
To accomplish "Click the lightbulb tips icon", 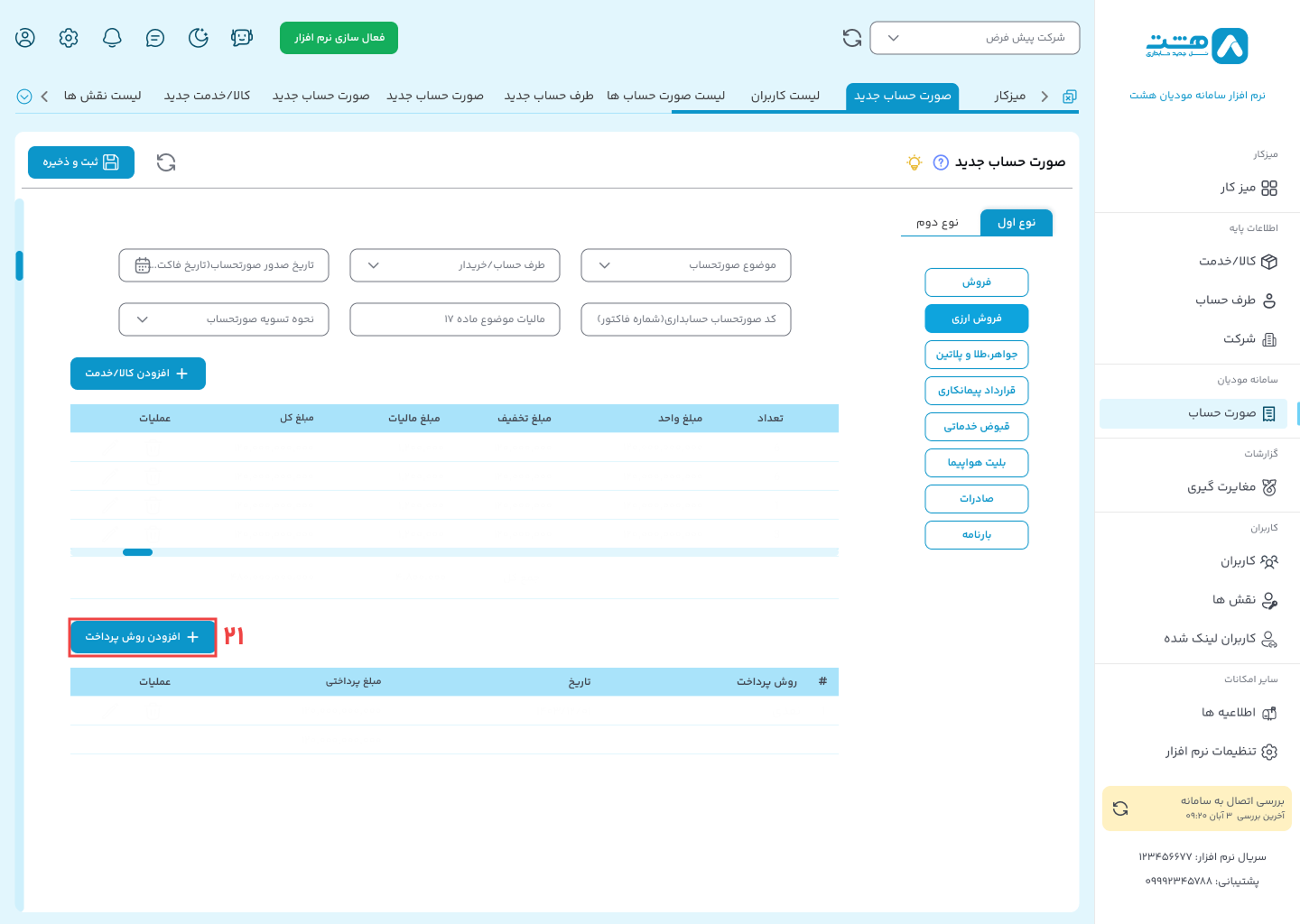I will (915, 162).
